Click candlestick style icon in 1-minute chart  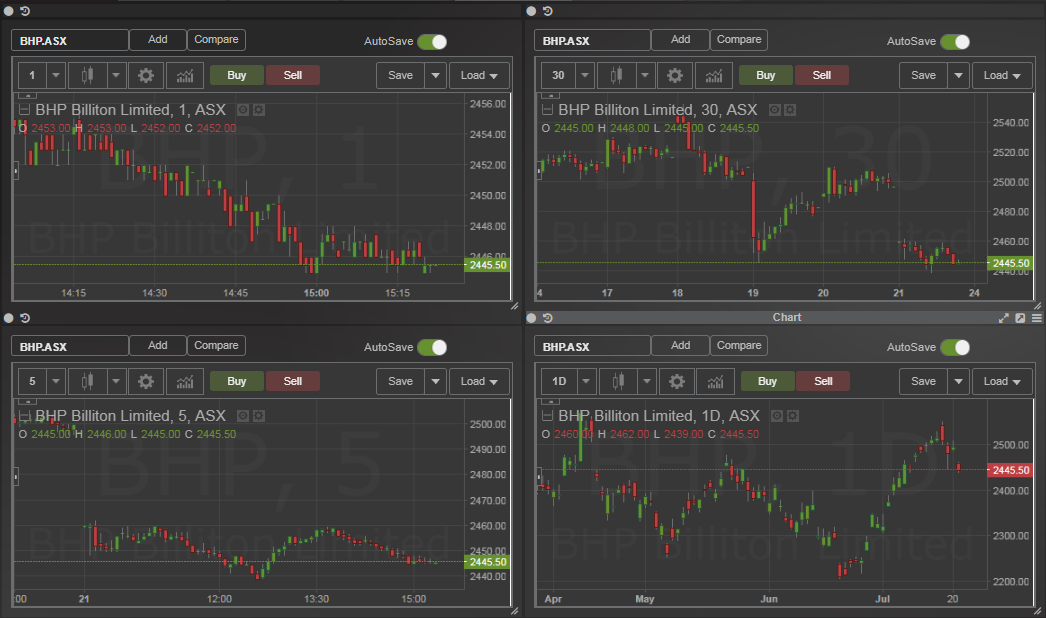pyautogui.click(x=87, y=75)
